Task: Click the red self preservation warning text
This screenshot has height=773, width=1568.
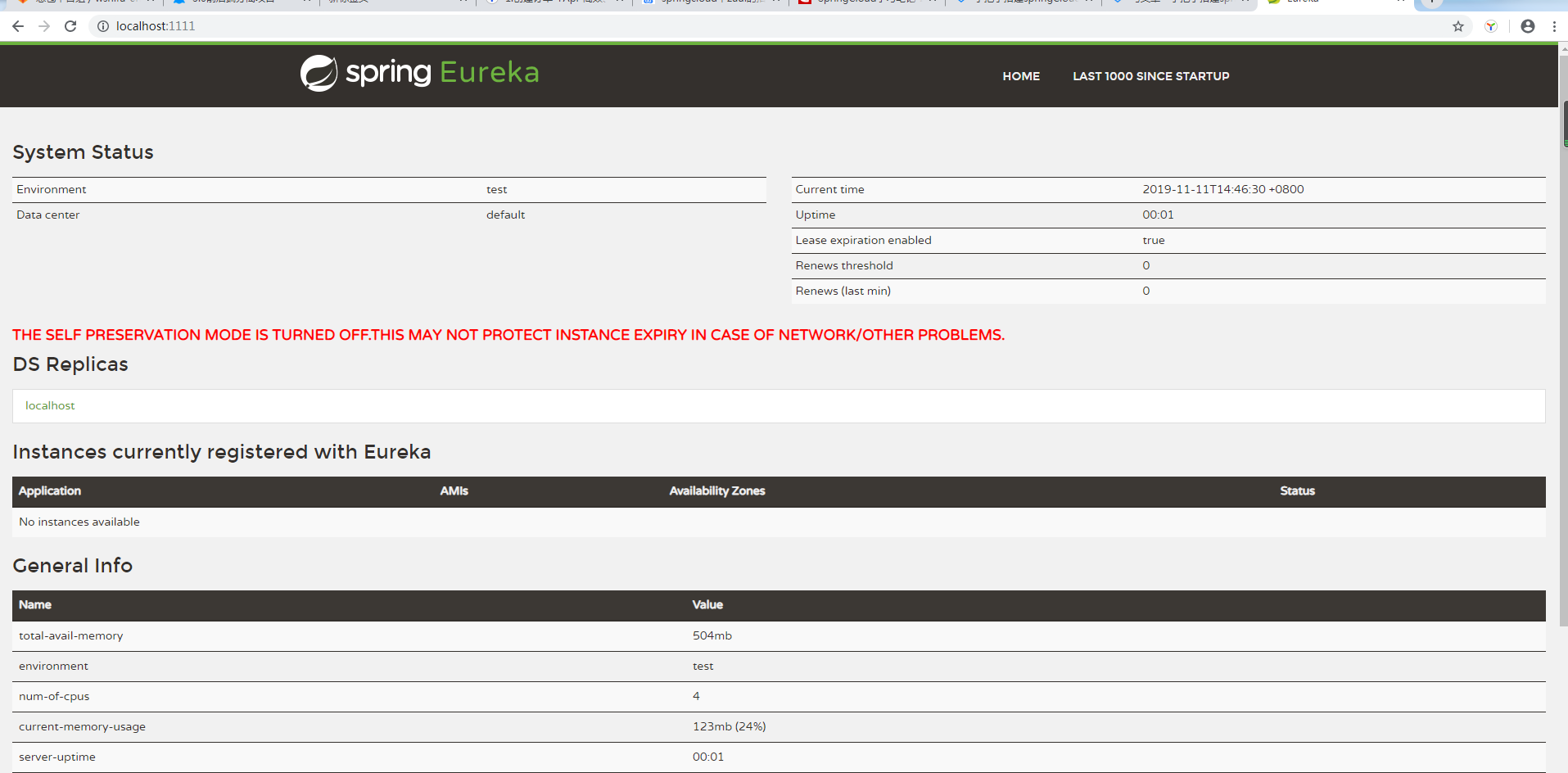Action: 508,335
